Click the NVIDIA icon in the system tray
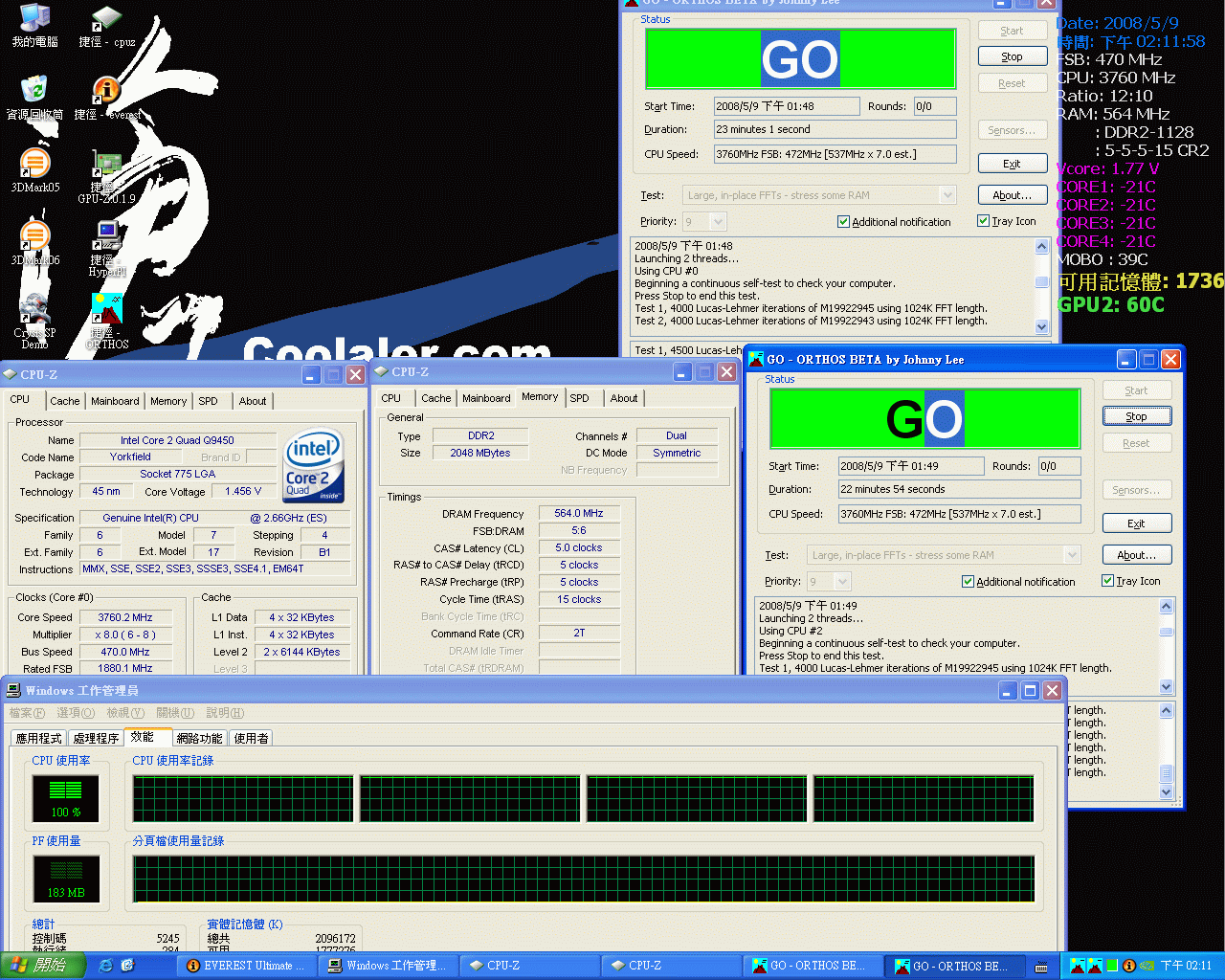This screenshot has width=1225, height=980. (x=1147, y=966)
